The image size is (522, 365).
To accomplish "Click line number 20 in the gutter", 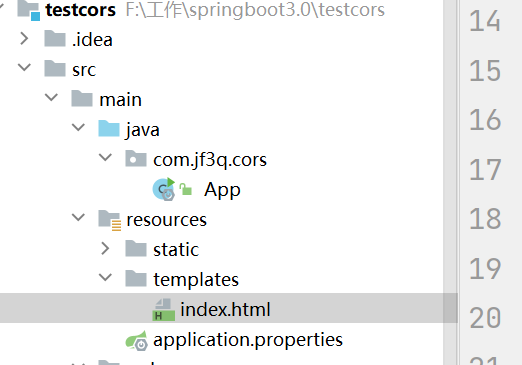I will pos(485,318).
